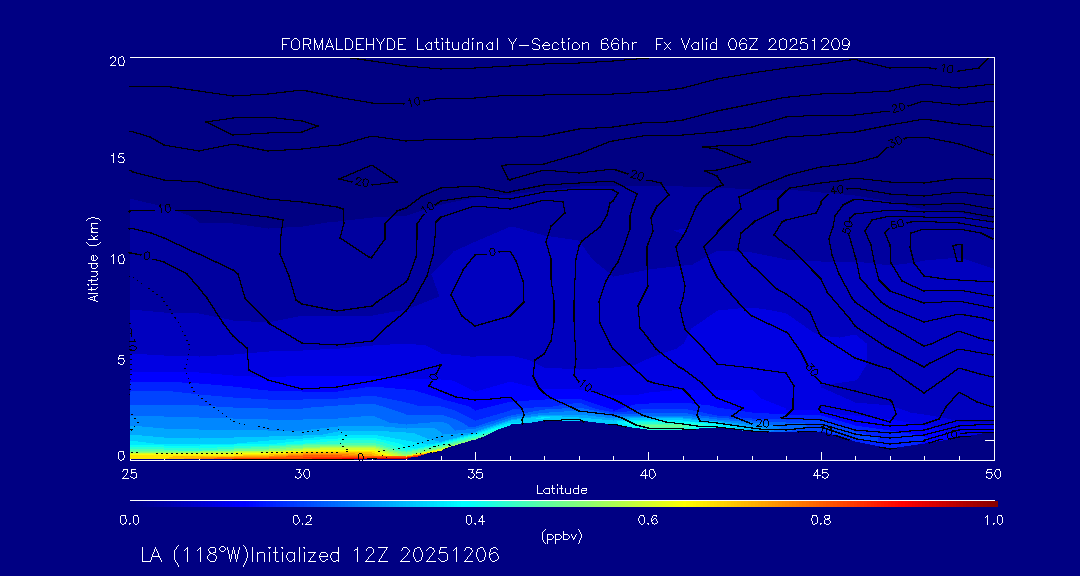
Task: Click the 'LA (118°W)Initialized 12Z 20251206' footer text
Action: coord(320,555)
